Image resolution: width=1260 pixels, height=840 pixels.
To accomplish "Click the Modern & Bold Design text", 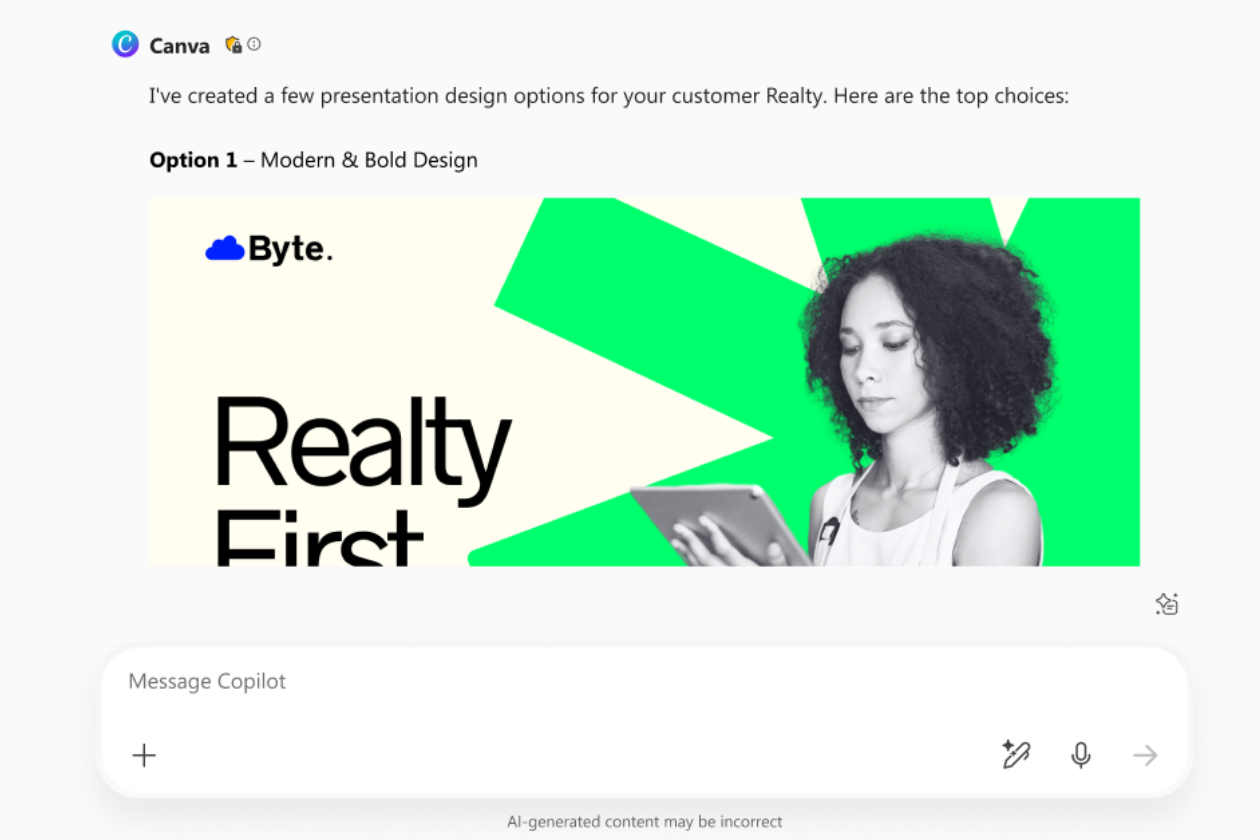I will (x=369, y=160).
